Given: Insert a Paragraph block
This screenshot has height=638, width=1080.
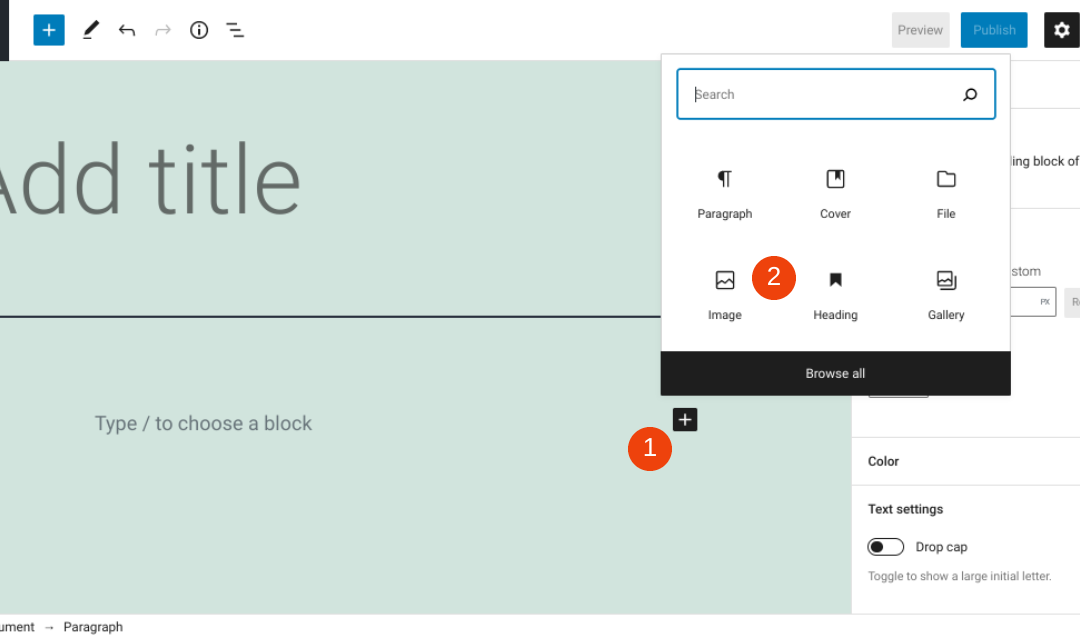Looking at the screenshot, I should coord(724,195).
